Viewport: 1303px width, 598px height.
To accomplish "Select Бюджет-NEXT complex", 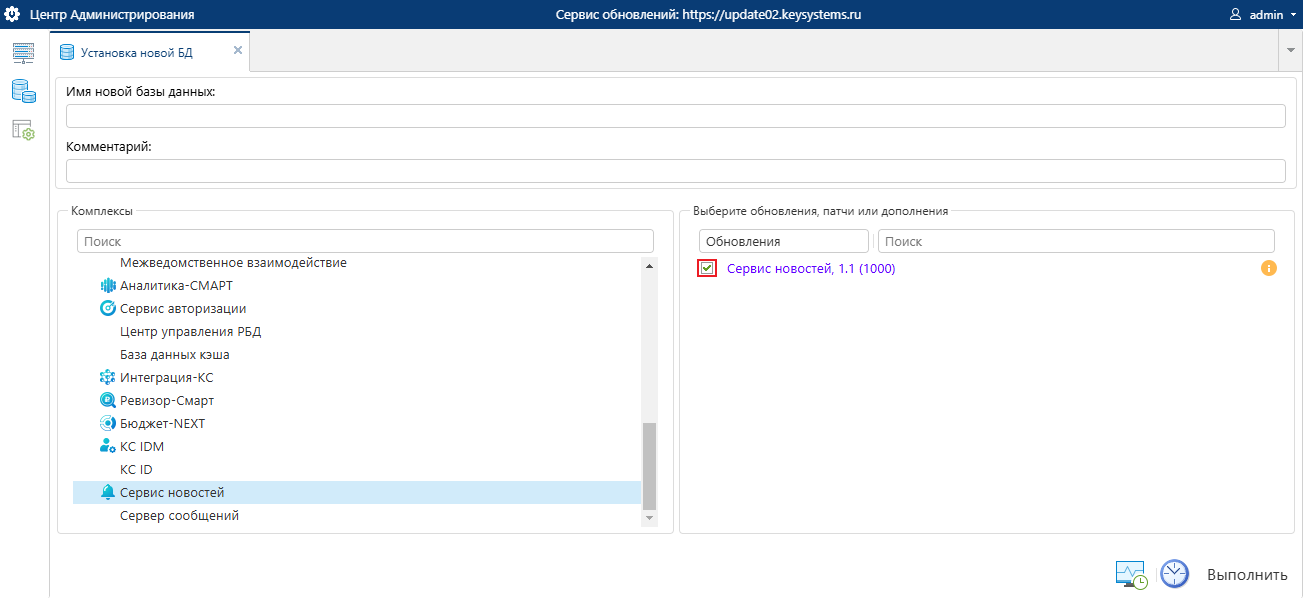I will click(162, 424).
